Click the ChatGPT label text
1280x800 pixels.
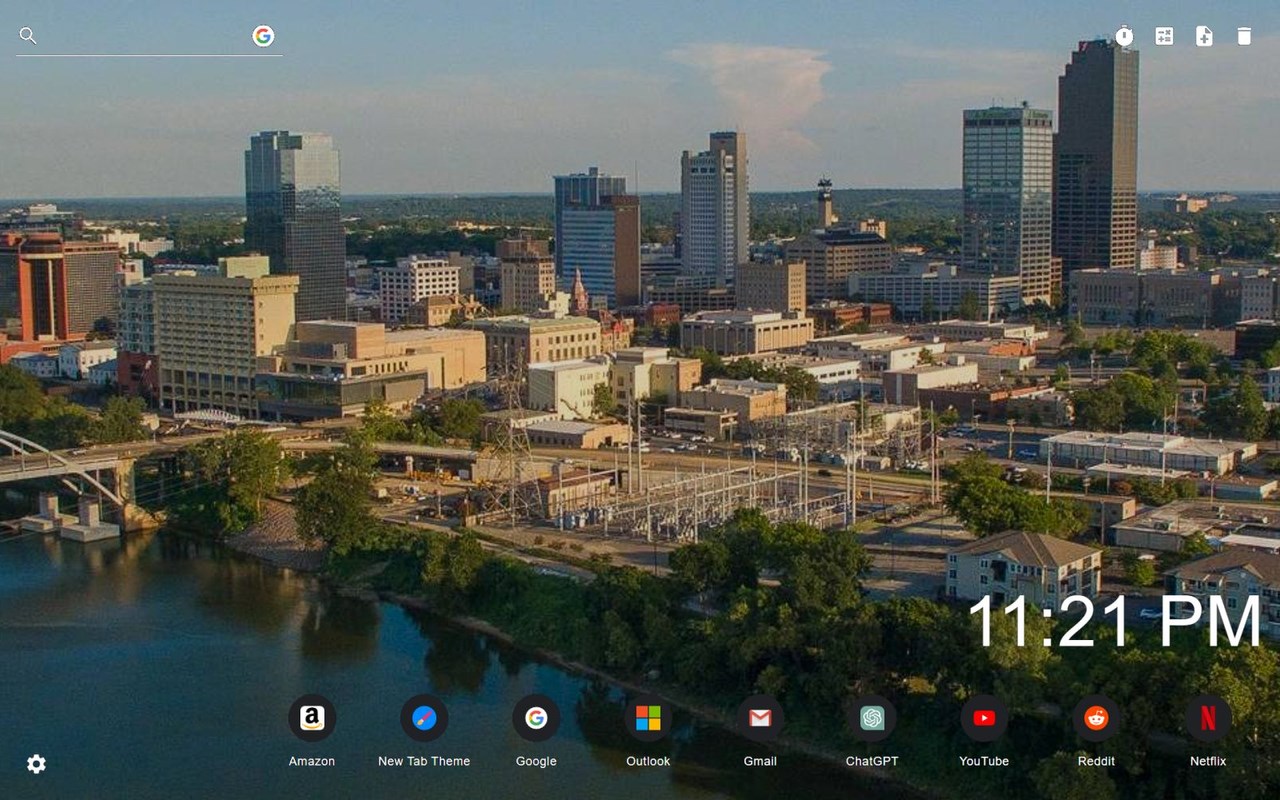click(872, 761)
